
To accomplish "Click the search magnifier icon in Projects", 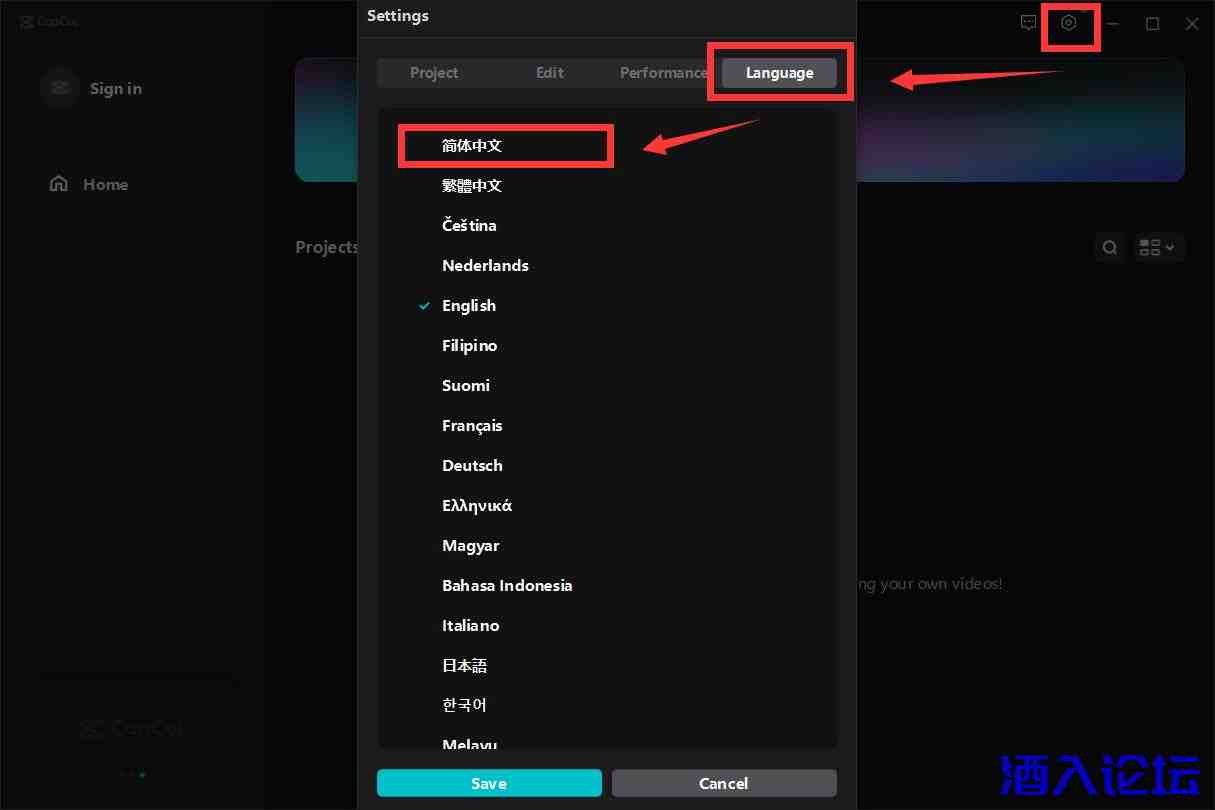I will 1110,247.
